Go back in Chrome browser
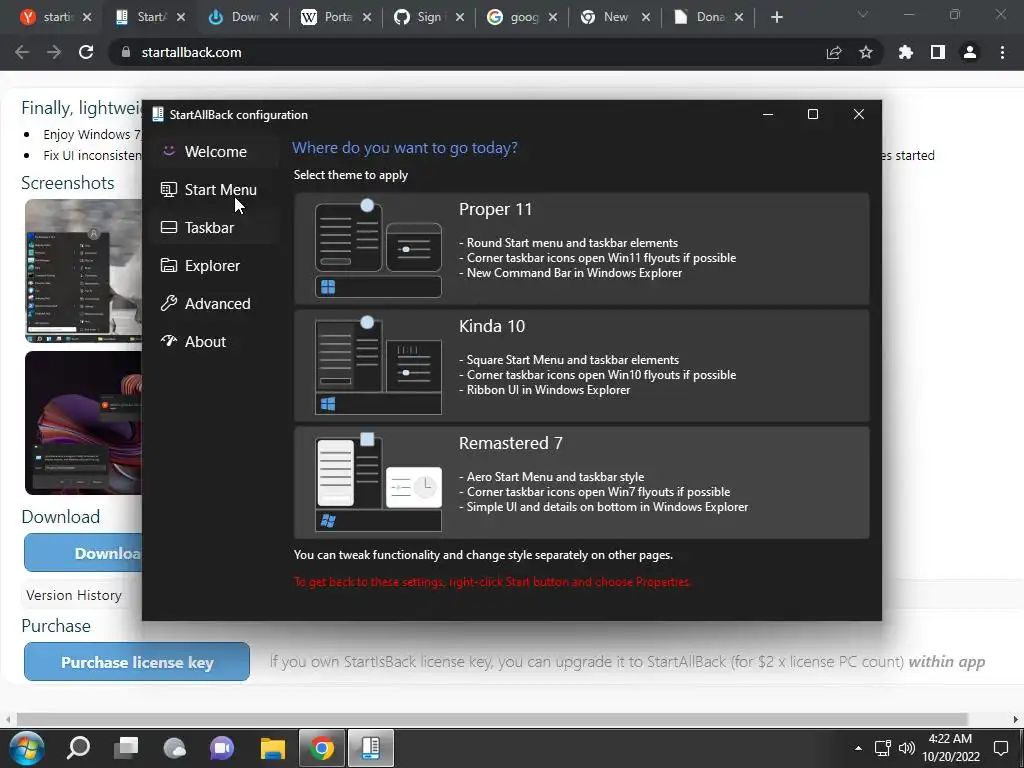This screenshot has width=1024, height=768. point(22,52)
